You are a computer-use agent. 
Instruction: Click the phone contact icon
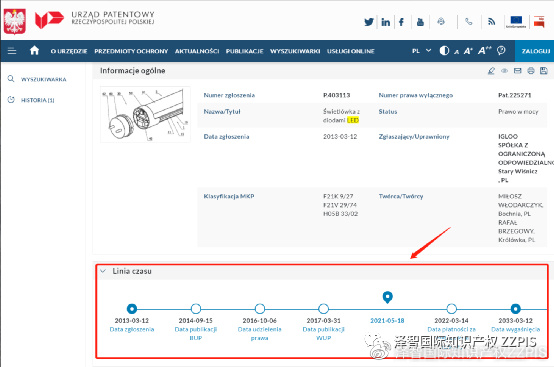coord(468,22)
